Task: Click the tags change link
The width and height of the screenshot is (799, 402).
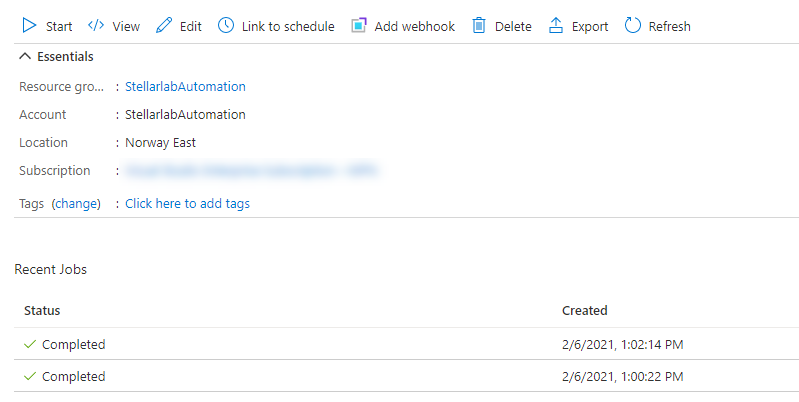Action: [x=76, y=204]
